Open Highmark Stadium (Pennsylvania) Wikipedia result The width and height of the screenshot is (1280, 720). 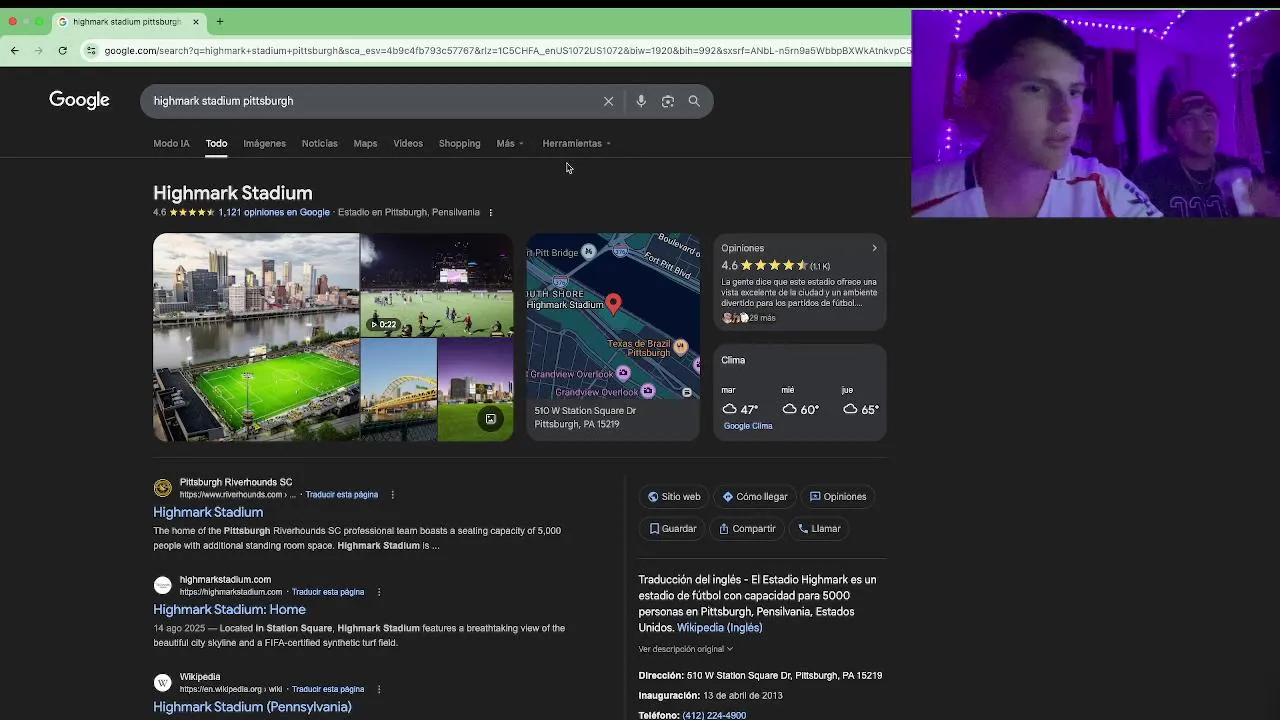252,707
